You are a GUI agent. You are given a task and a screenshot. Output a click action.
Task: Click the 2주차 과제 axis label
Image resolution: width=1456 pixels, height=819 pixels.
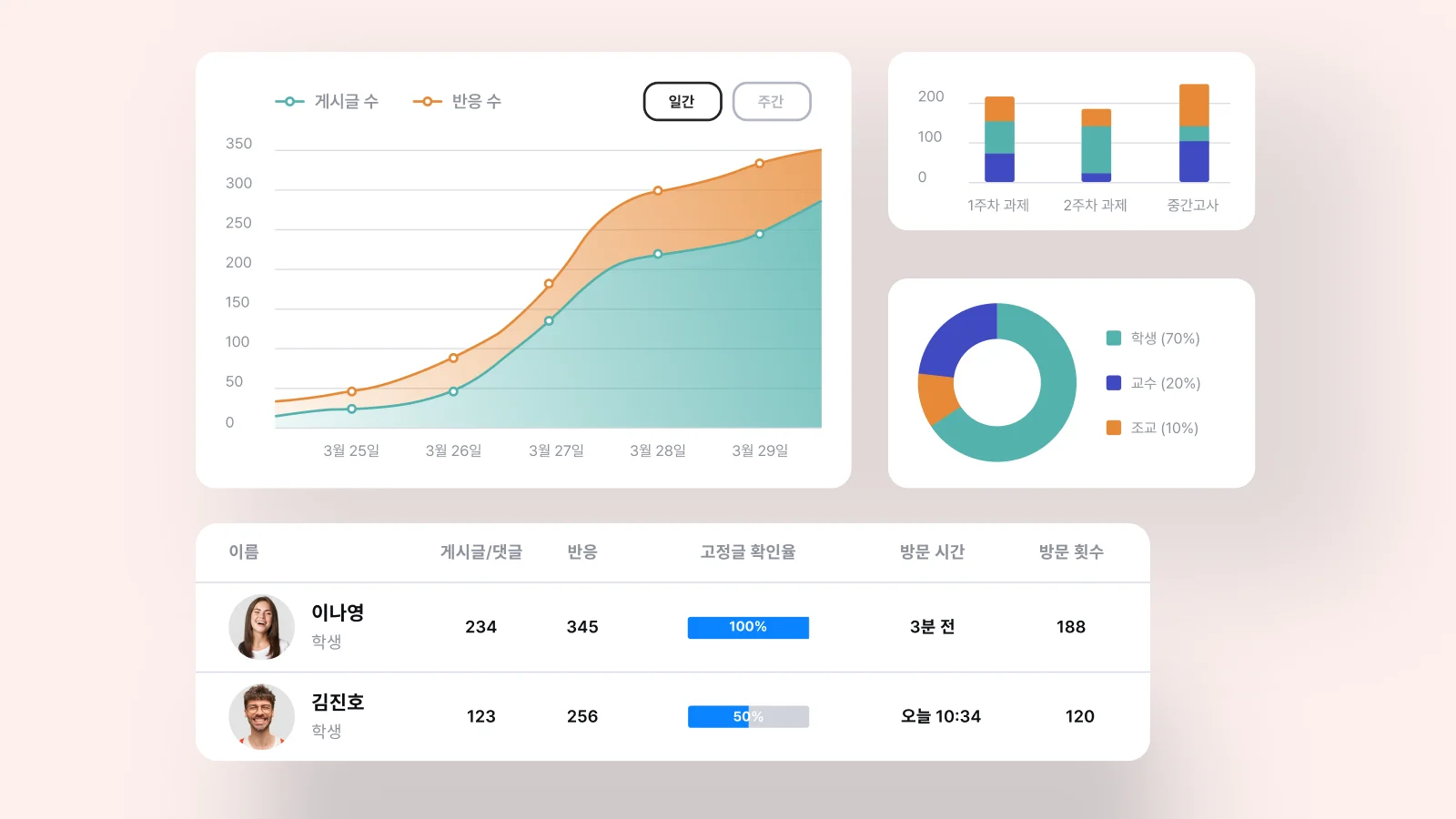point(1096,206)
